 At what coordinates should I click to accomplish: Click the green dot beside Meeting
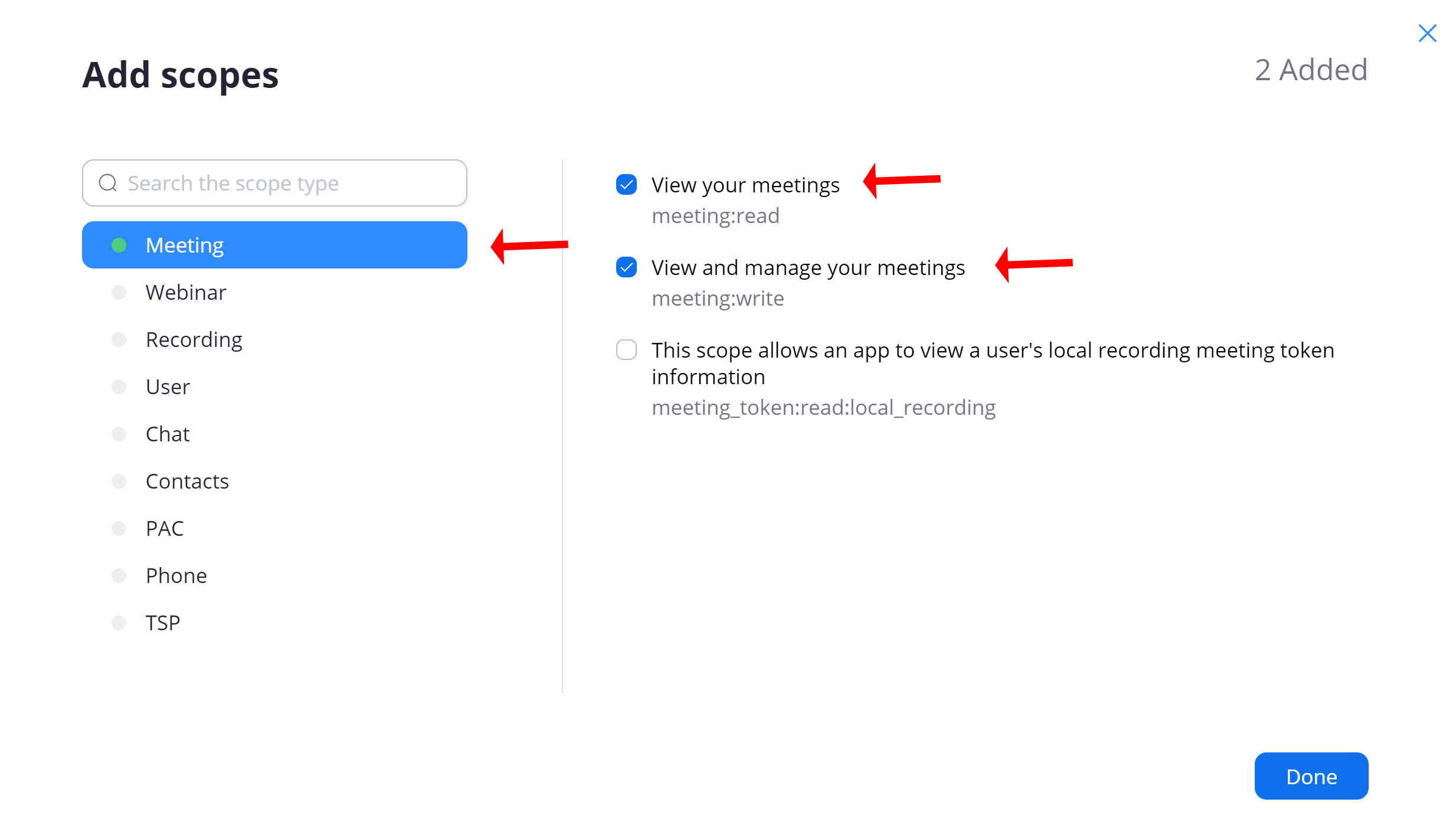click(x=119, y=245)
